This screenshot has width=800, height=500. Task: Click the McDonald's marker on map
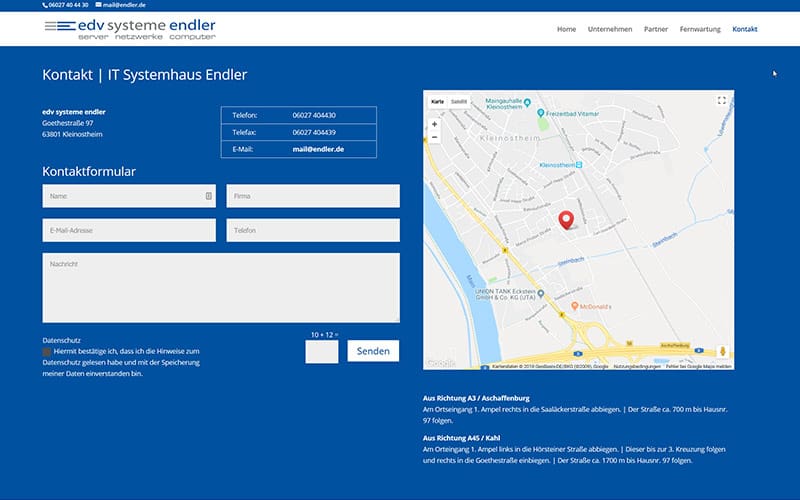[574, 306]
